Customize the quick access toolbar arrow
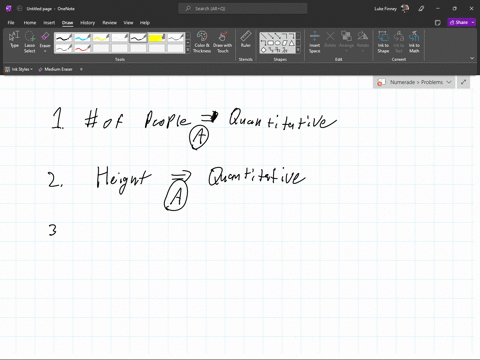This screenshot has width=480, height=360. coord(81,69)
